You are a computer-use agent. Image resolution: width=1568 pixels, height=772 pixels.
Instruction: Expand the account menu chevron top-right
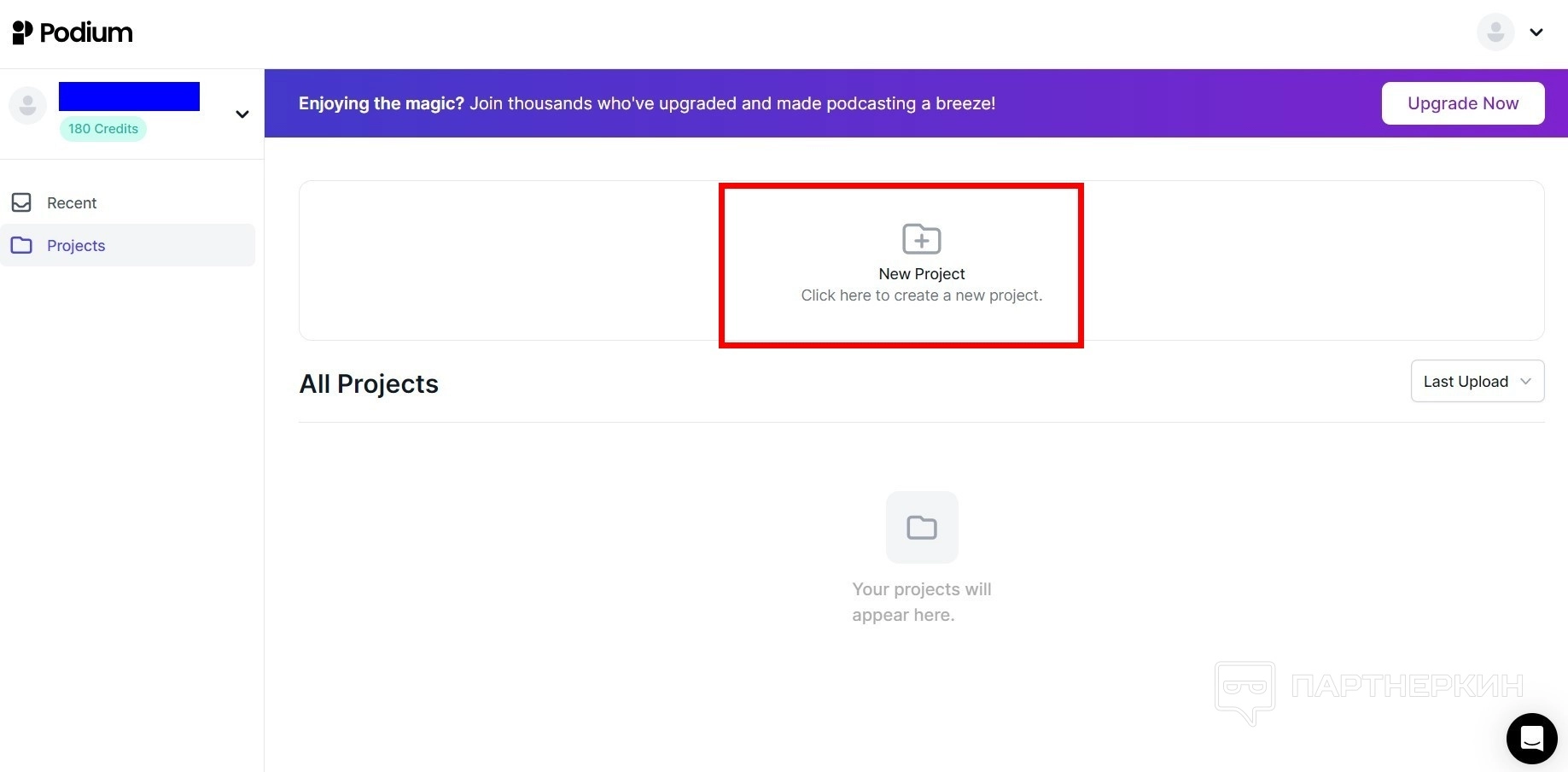pyautogui.click(x=1536, y=32)
